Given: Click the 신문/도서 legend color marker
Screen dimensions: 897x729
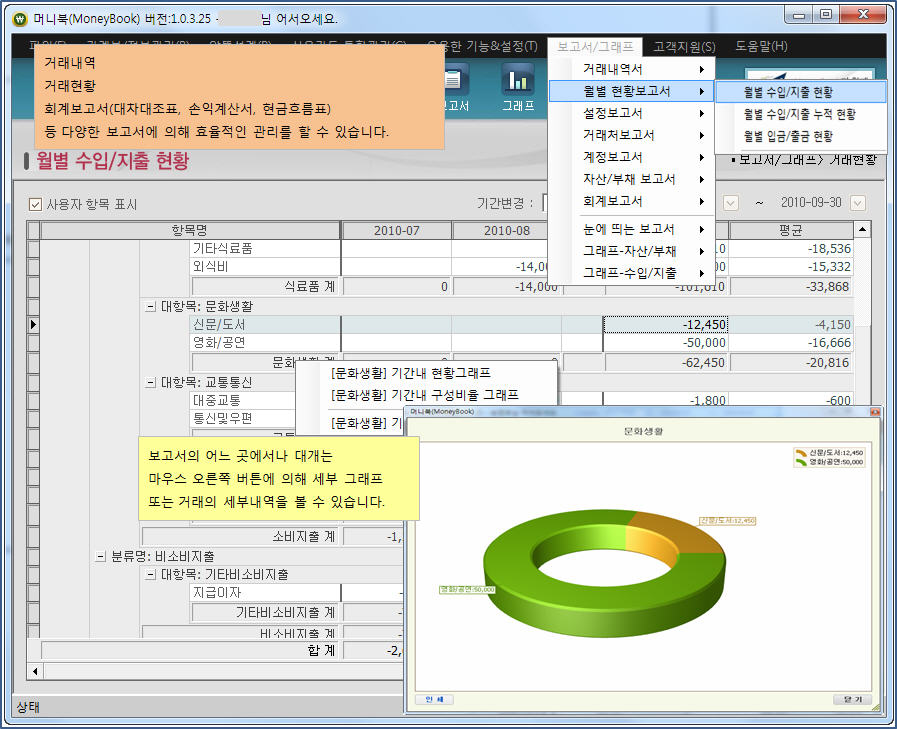Looking at the screenshot, I should pos(799,453).
